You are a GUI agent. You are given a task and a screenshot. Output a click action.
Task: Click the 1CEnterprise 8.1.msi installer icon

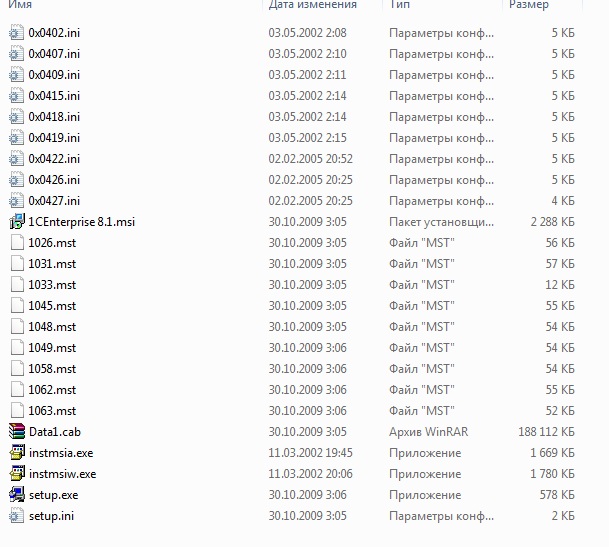[17, 221]
